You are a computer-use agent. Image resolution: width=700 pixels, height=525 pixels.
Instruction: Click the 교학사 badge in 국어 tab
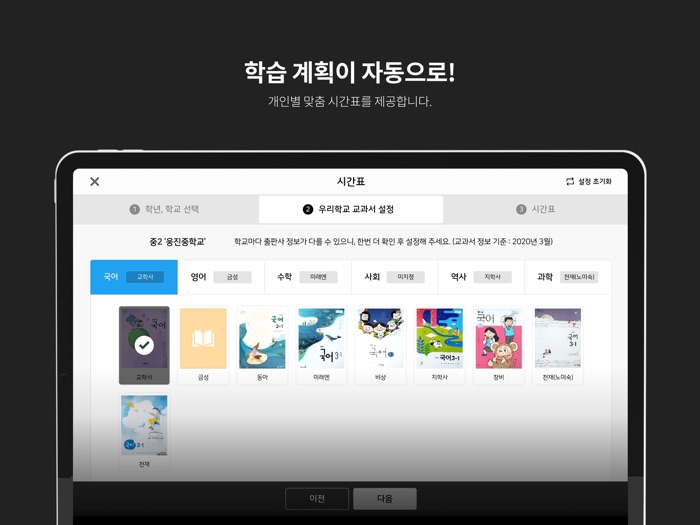pyautogui.click(x=145, y=277)
